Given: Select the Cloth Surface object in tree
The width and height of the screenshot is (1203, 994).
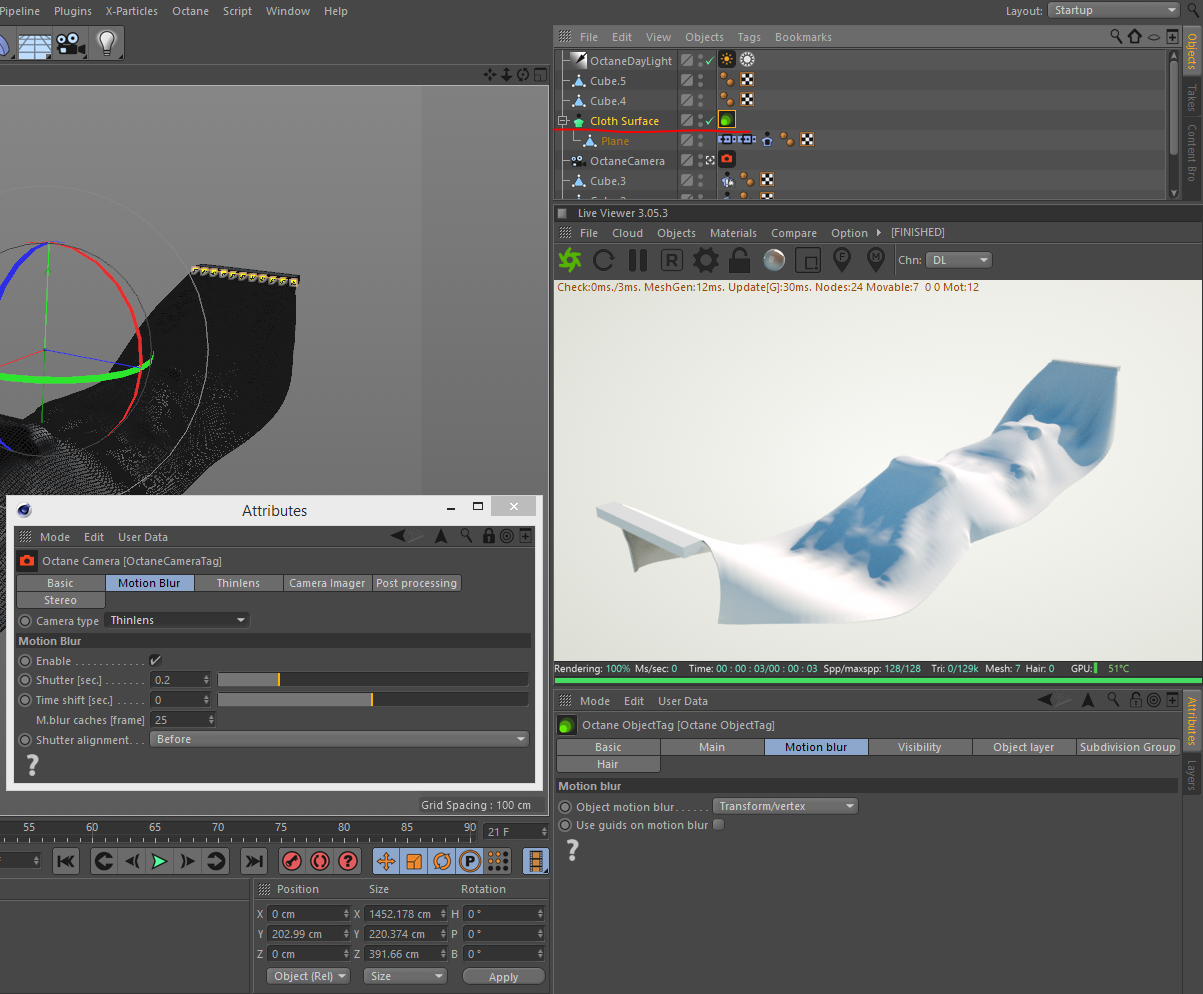Looking at the screenshot, I should coord(624,121).
